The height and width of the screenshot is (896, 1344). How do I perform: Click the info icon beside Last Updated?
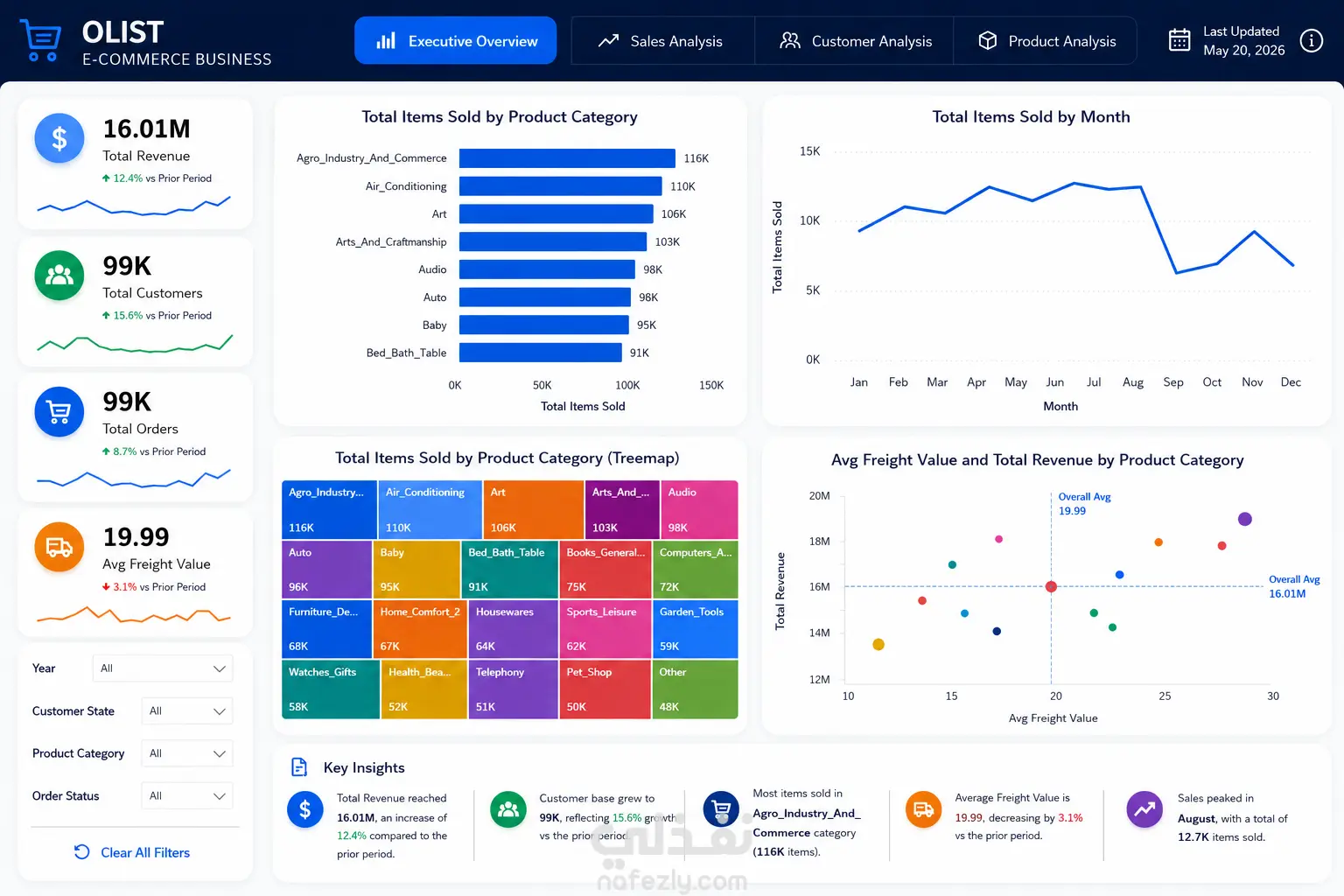coord(1311,40)
